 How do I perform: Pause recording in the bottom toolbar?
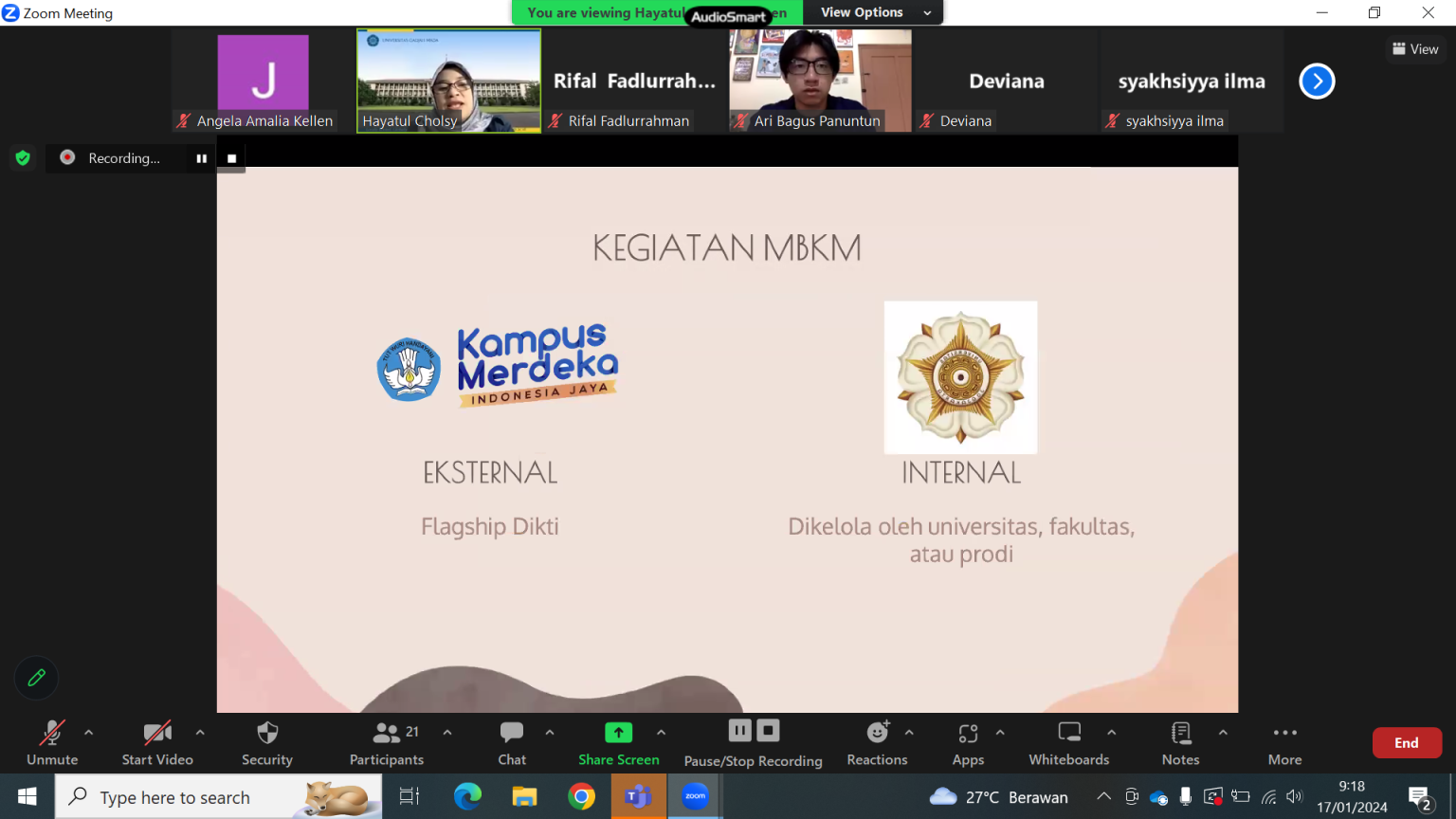click(x=740, y=731)
